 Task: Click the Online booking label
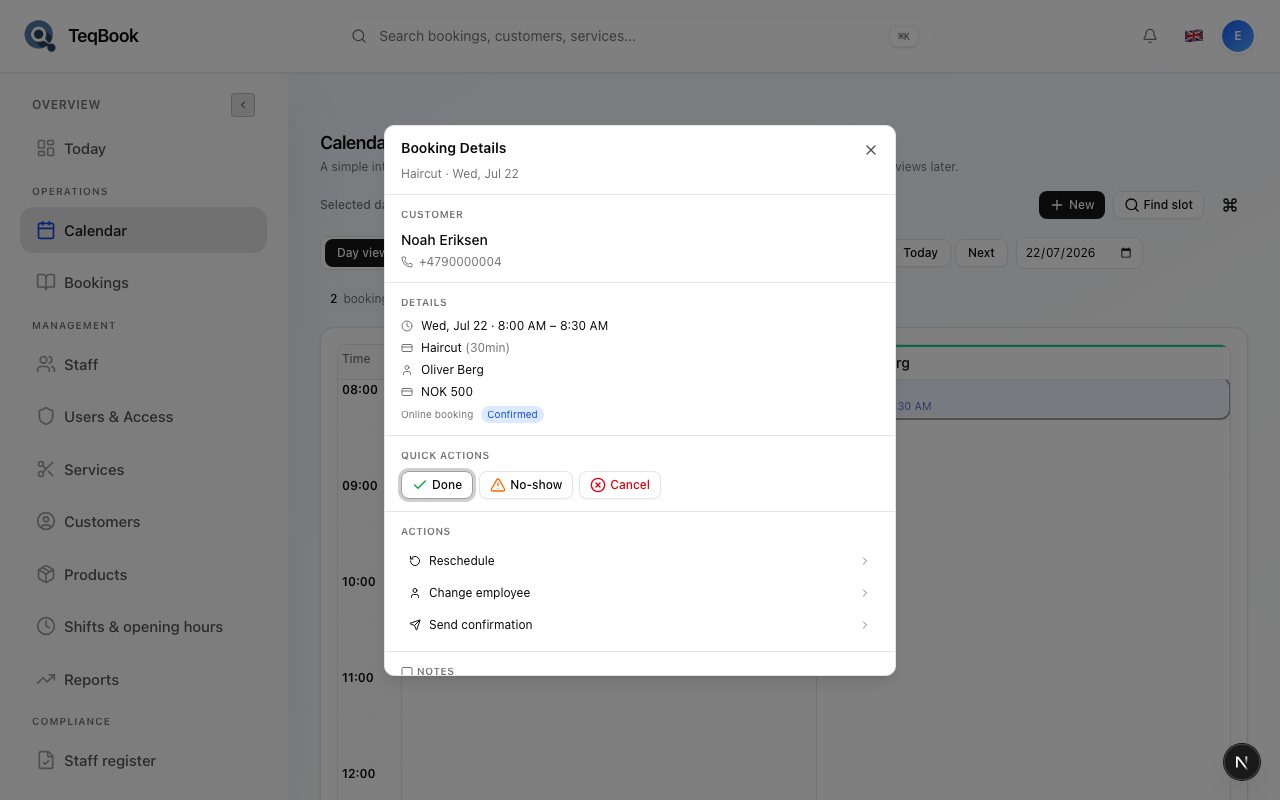(437, 414)
